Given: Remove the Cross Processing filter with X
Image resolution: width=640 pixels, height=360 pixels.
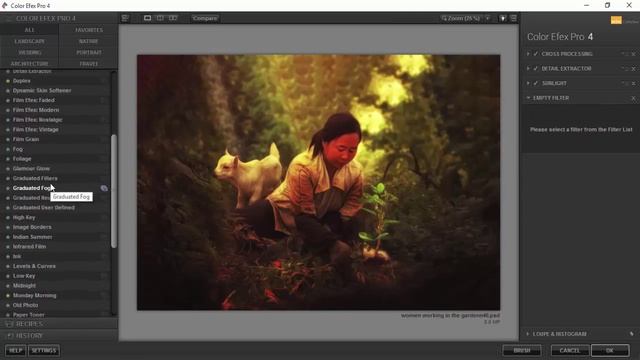Looking at the screenshot, I should (x=633, y=54).
